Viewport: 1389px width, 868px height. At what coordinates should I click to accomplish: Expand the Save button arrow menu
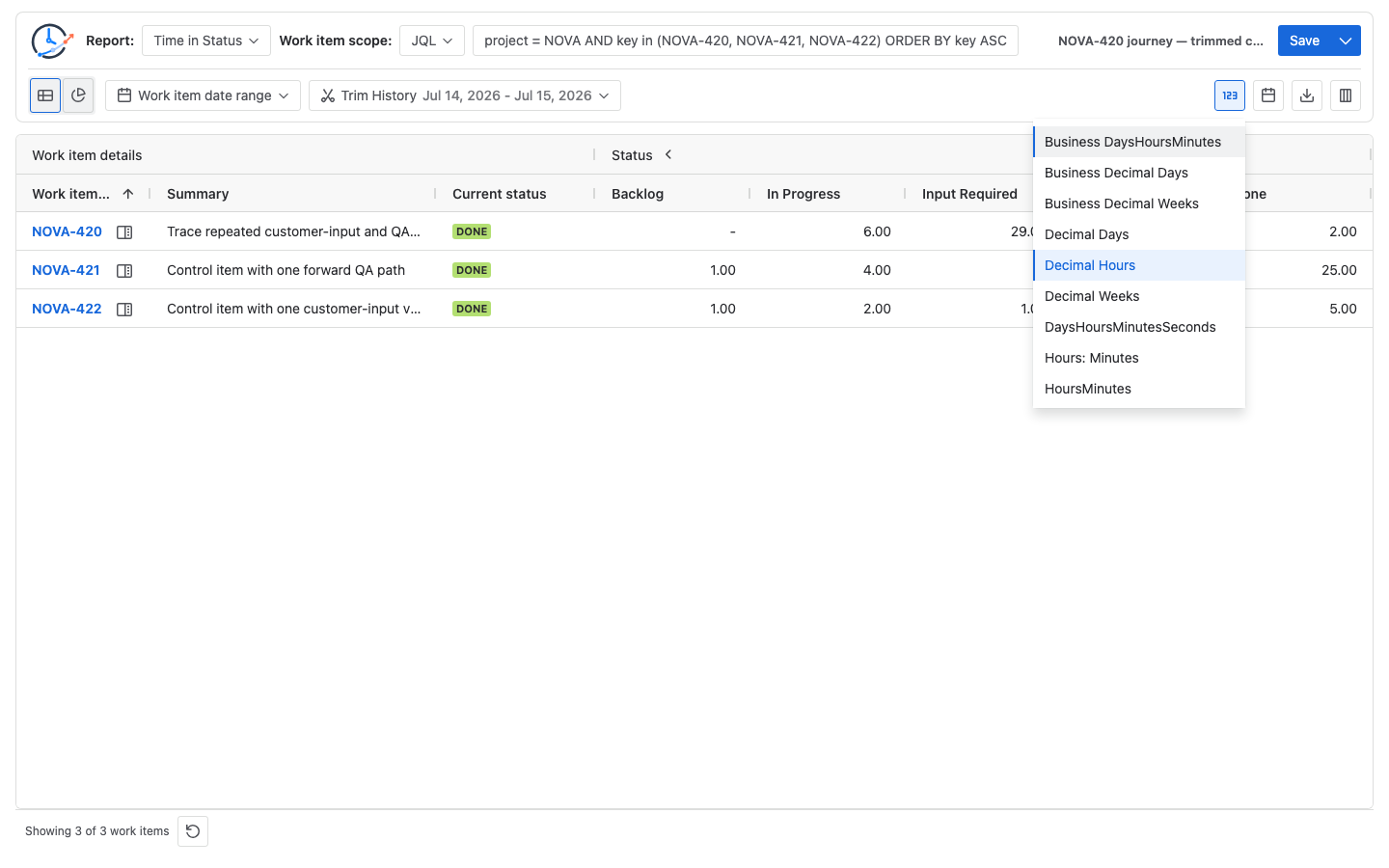pos(1346,41)
